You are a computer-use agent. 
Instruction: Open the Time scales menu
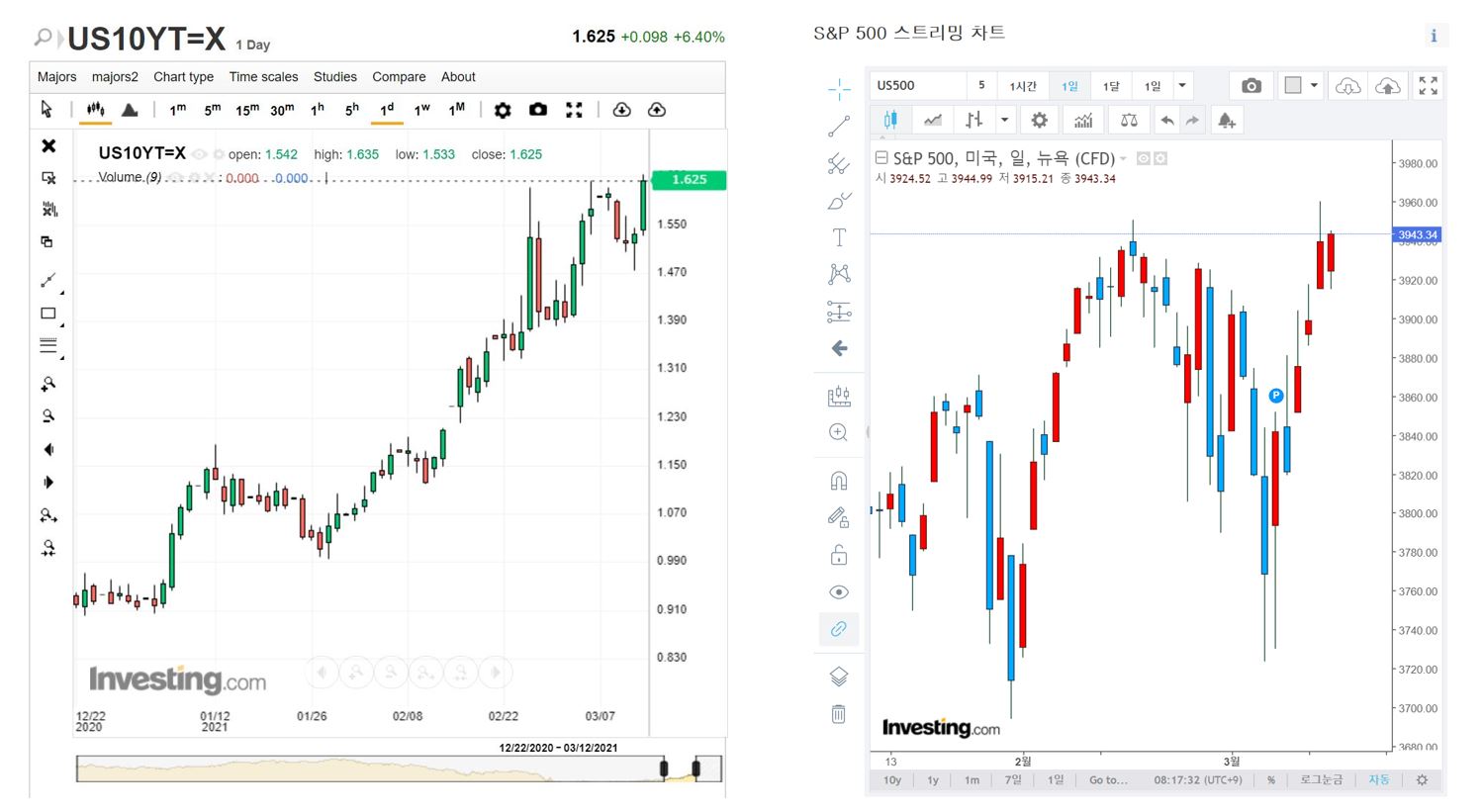263,77
